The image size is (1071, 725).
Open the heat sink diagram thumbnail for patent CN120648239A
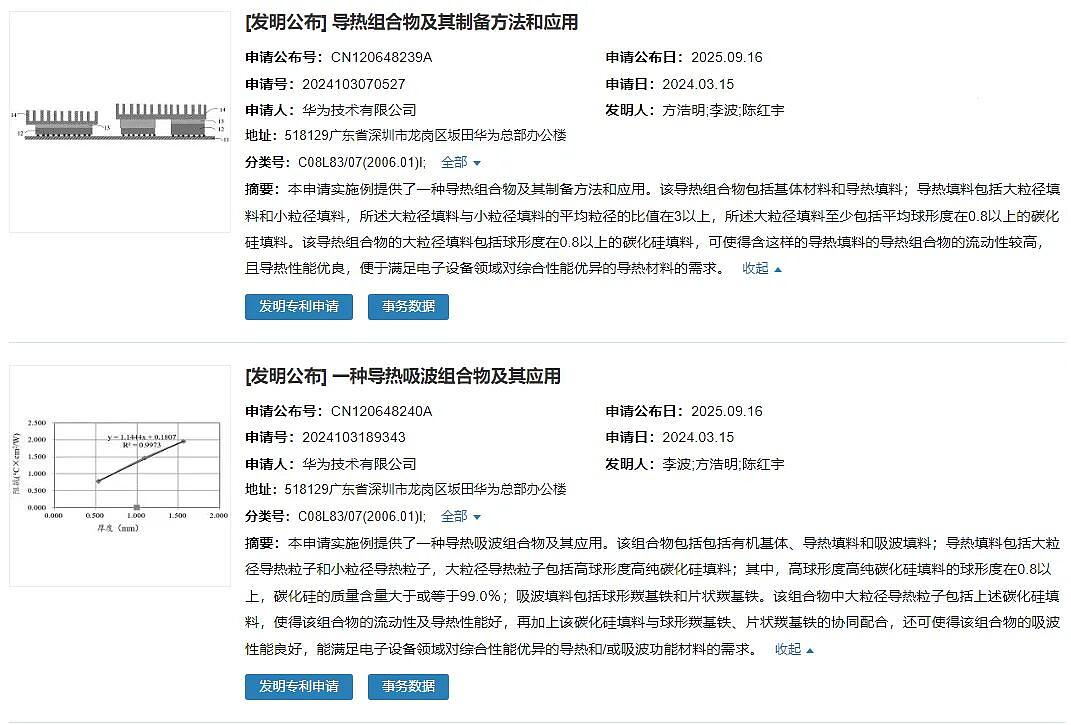pyautogui.click(x=120, y=122)
